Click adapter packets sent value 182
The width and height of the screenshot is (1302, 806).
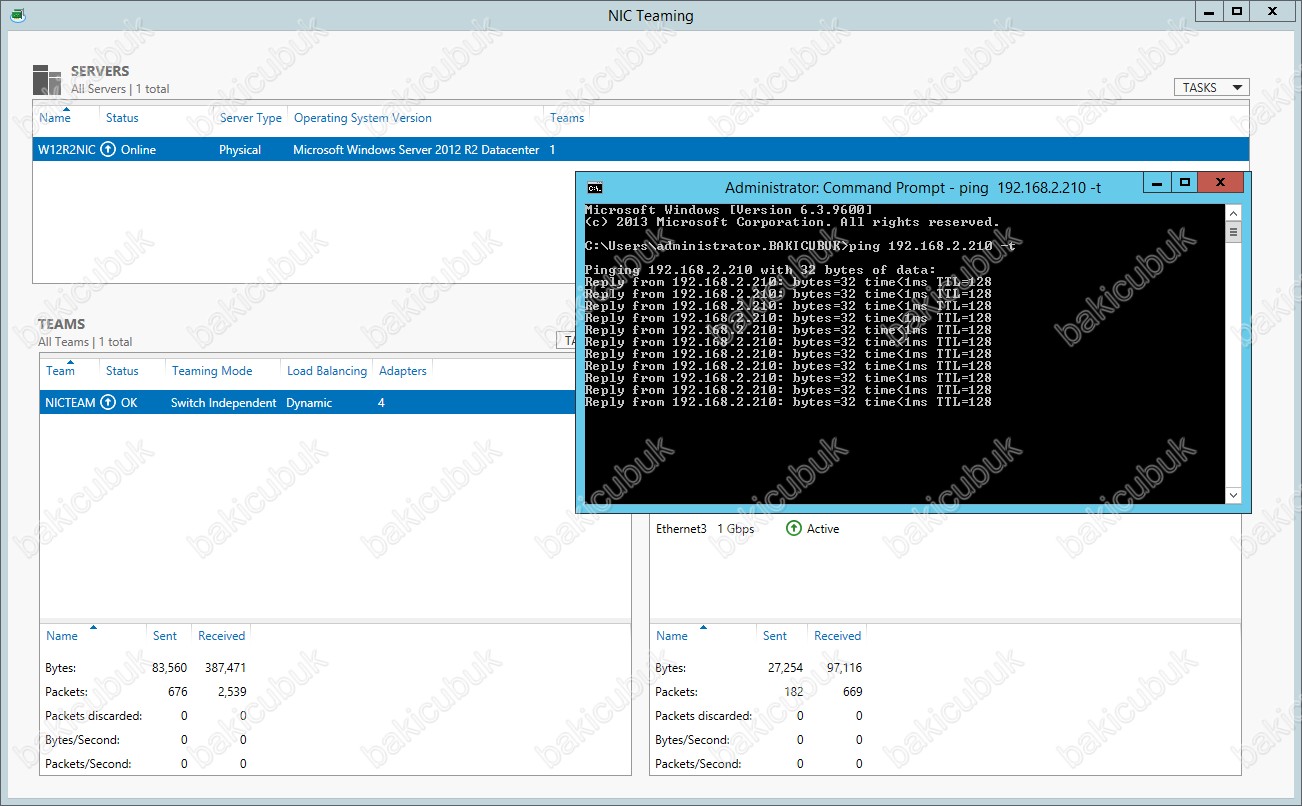coord(793,692)
